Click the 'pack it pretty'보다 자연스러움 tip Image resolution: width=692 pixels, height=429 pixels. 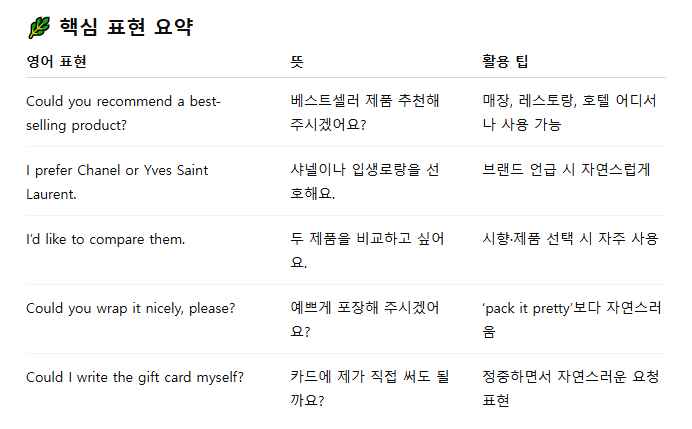[572, 319]
